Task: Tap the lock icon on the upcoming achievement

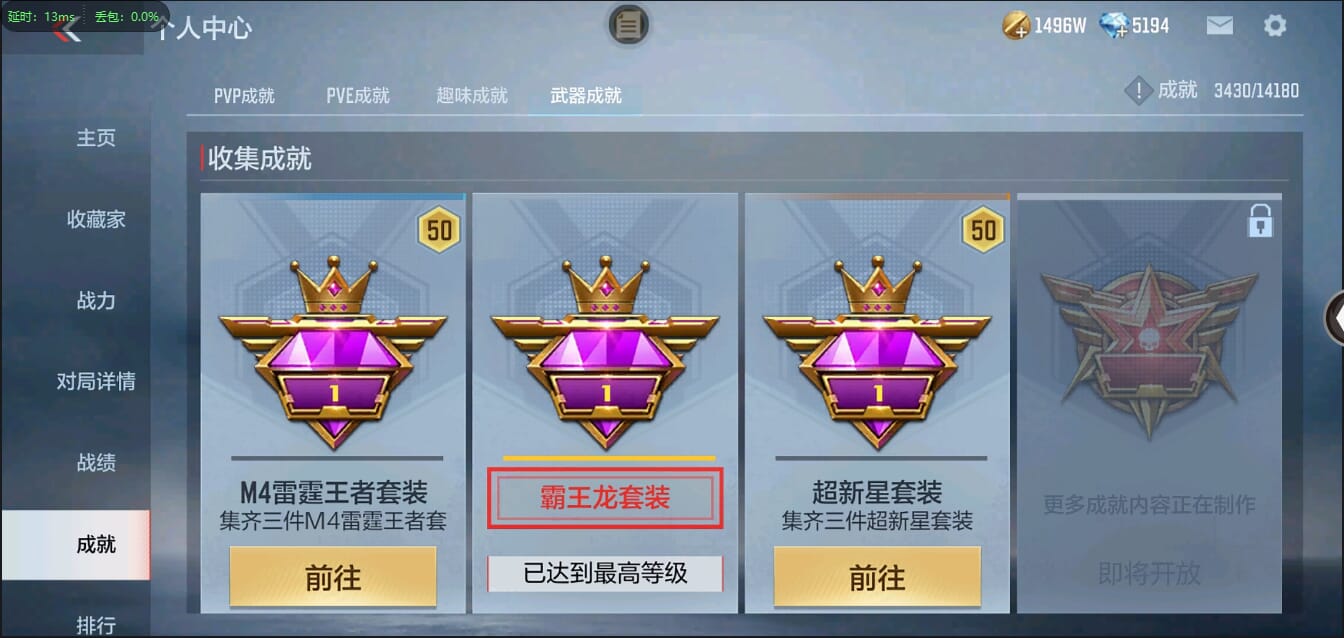Action: pyautogui.click(x=1260, y=221)
